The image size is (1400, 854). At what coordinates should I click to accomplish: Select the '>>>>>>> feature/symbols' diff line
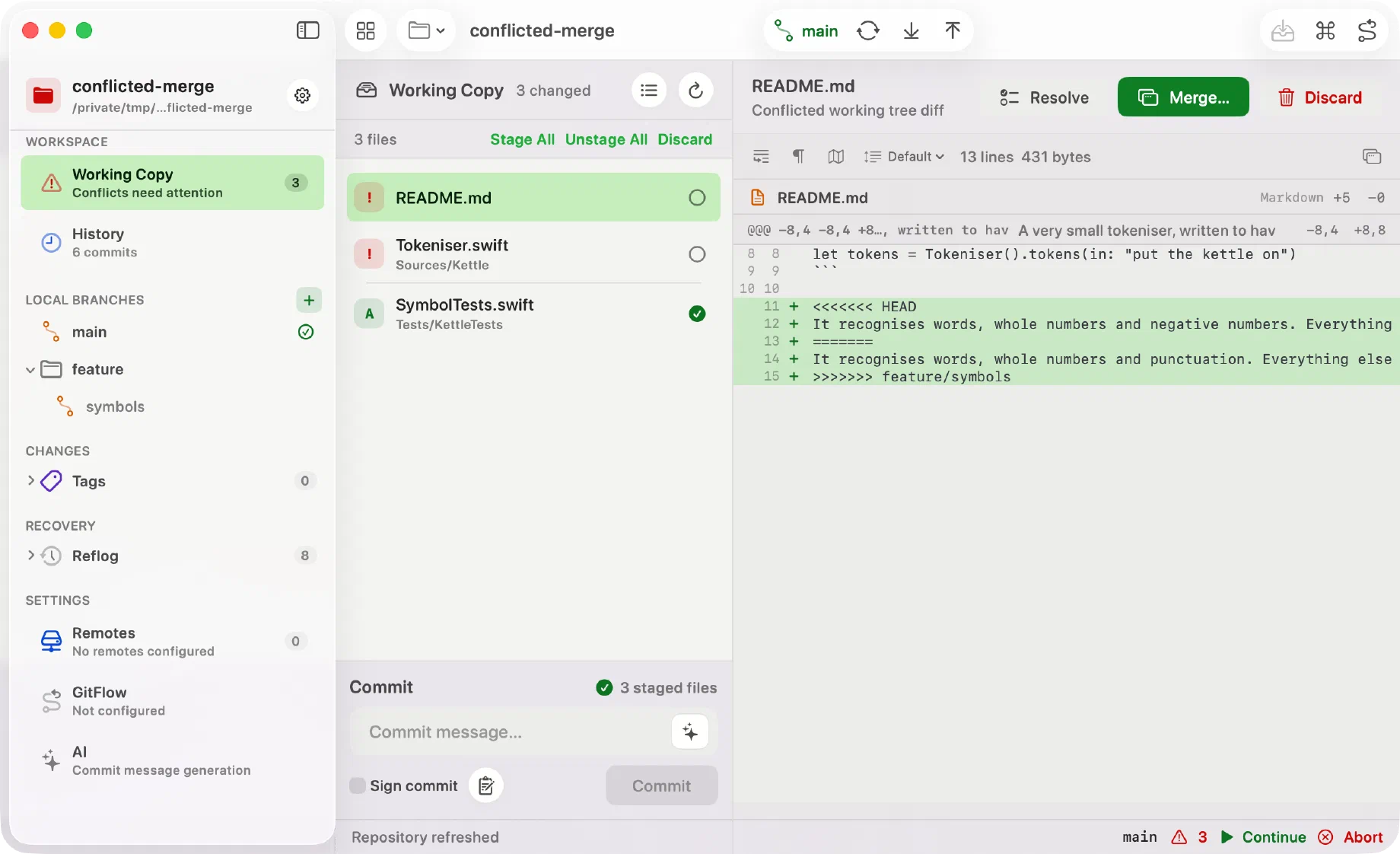(x=1067, y=377)
